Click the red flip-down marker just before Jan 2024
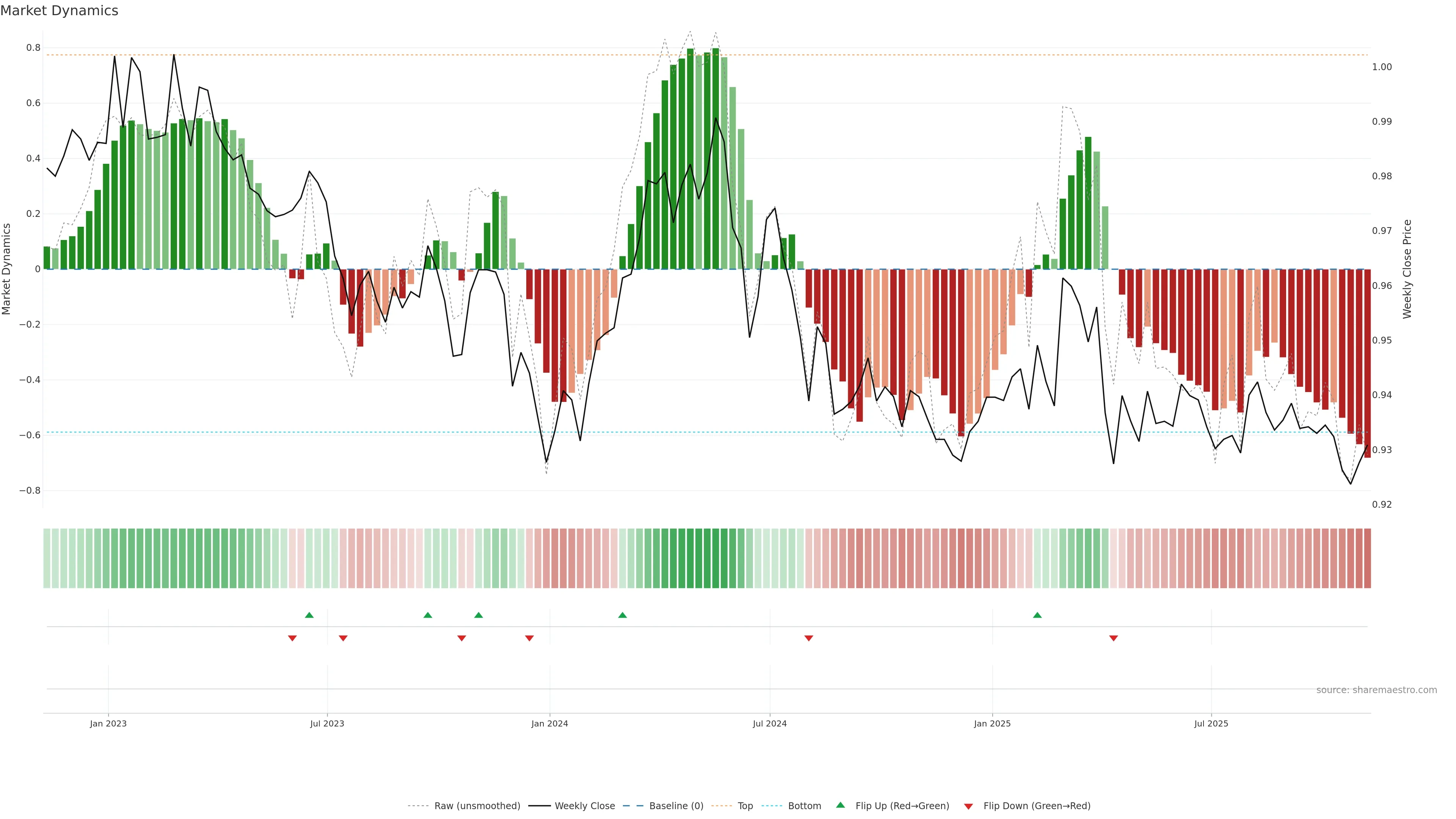The width and height of the screenshot is (1456, 819). tap(529, 638)
